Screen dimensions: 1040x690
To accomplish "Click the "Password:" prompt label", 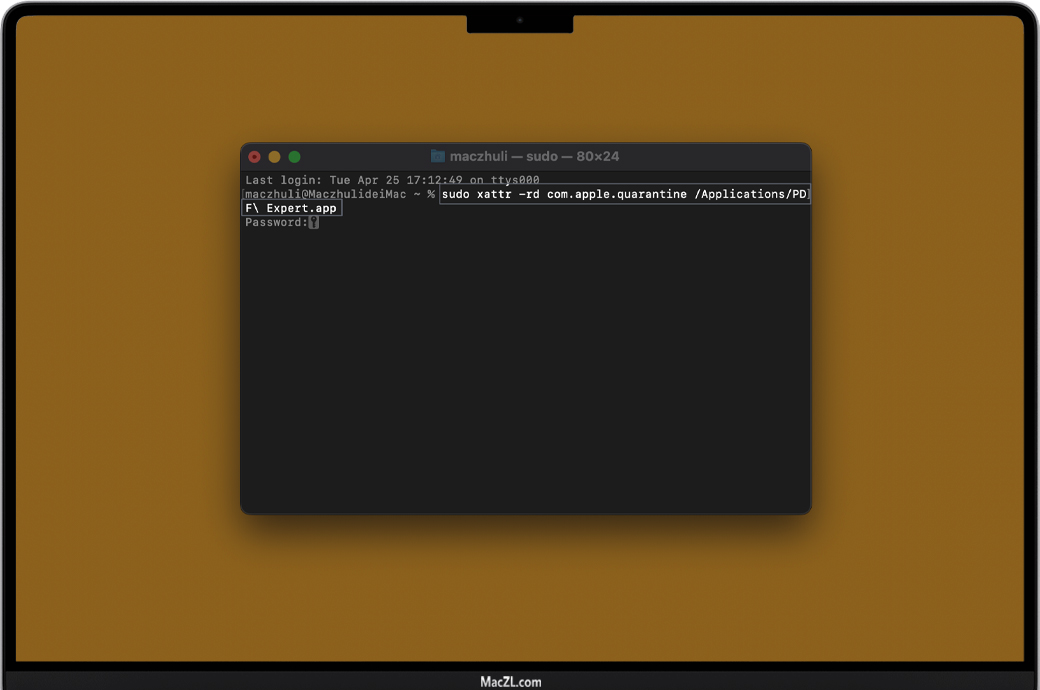I will (276, 223).
